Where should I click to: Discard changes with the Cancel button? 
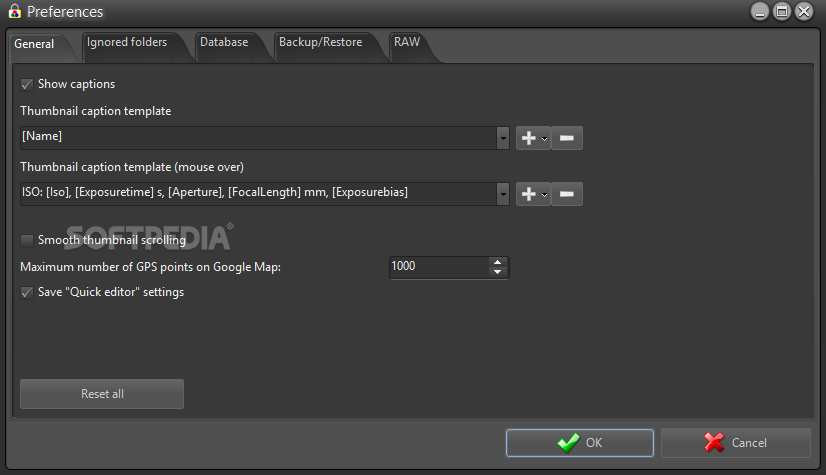coord(735,443)
